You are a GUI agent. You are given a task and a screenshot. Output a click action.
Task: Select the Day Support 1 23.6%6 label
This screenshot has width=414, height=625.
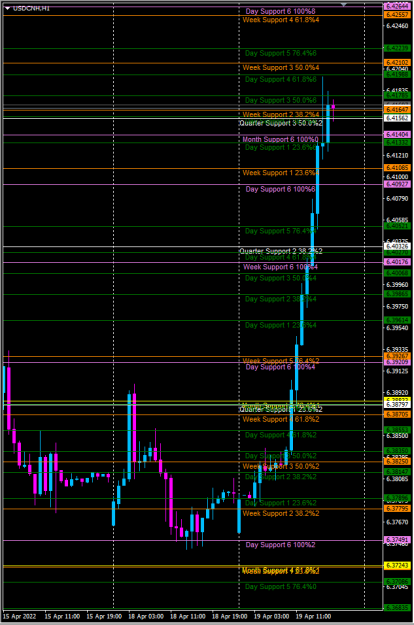281,147
